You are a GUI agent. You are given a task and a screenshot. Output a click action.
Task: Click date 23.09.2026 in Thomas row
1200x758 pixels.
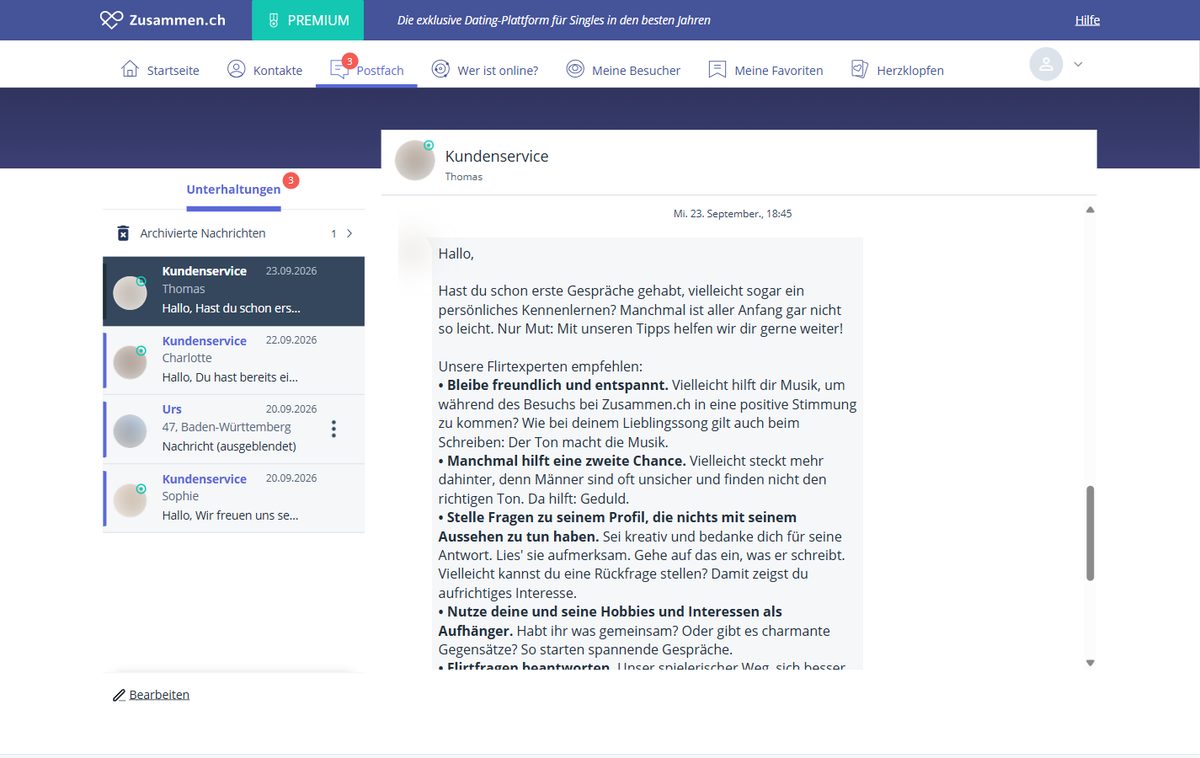pyautogui.click(x=291, y=271)
